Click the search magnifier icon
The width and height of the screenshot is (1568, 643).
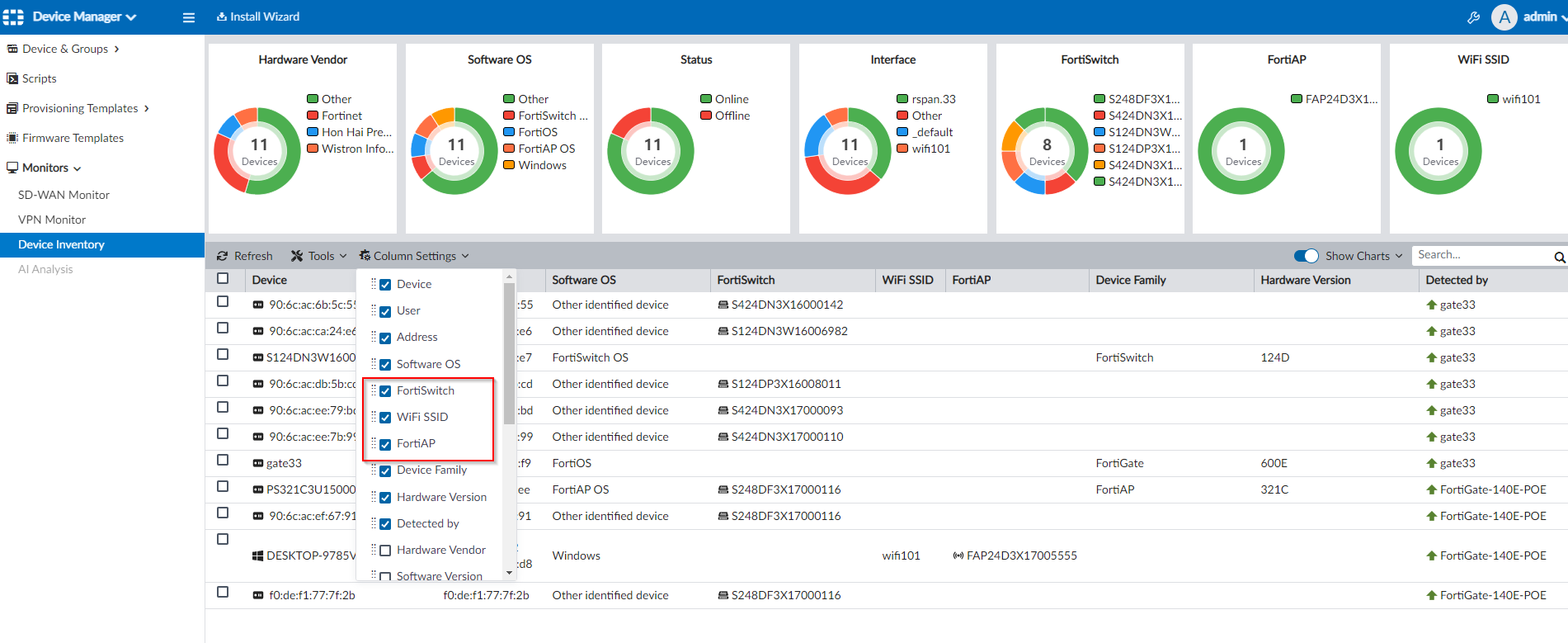(1559, 257)
